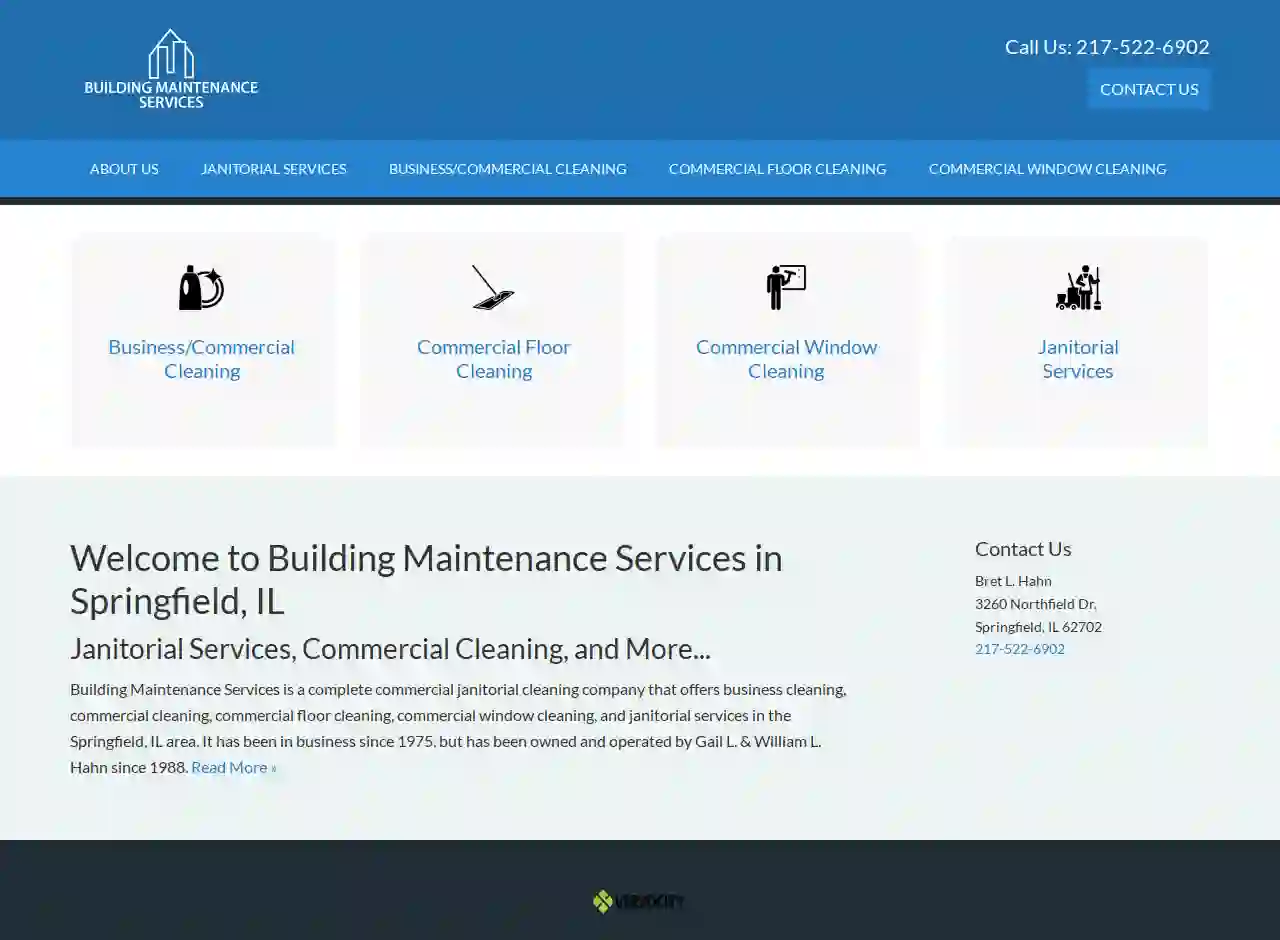Click the window washer icon
This screenshot has height=940, width=1280.
pos(786,288)
